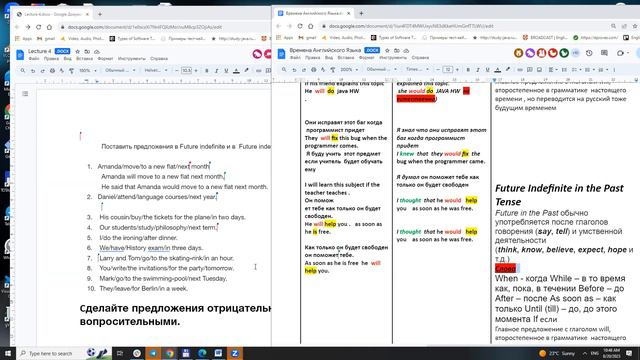The image size is (640, 360).
Task: Open version history in right document
Action: (589, 53)
